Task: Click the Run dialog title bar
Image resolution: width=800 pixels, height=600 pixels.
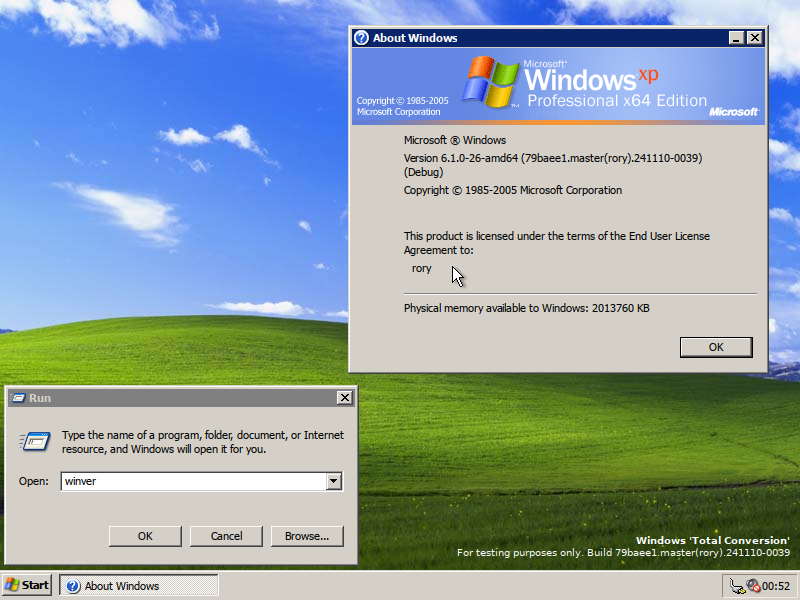Action: click(181, 398)
